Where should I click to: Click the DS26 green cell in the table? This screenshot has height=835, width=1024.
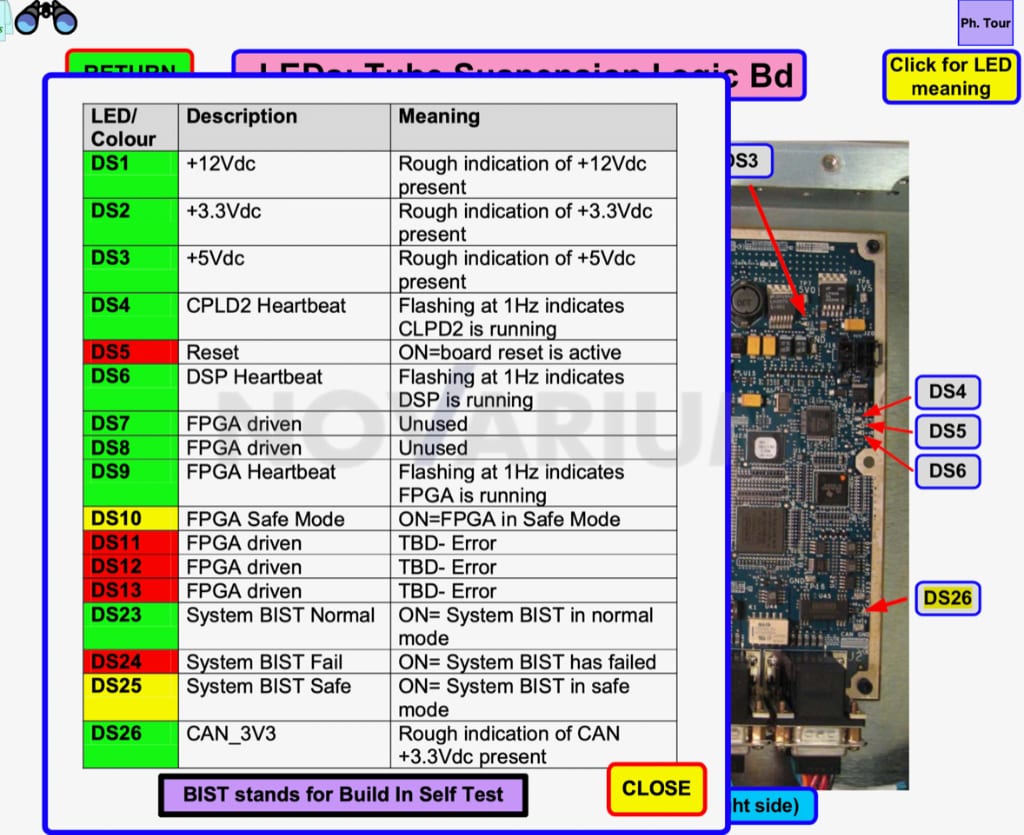click(x=131, y=745)
